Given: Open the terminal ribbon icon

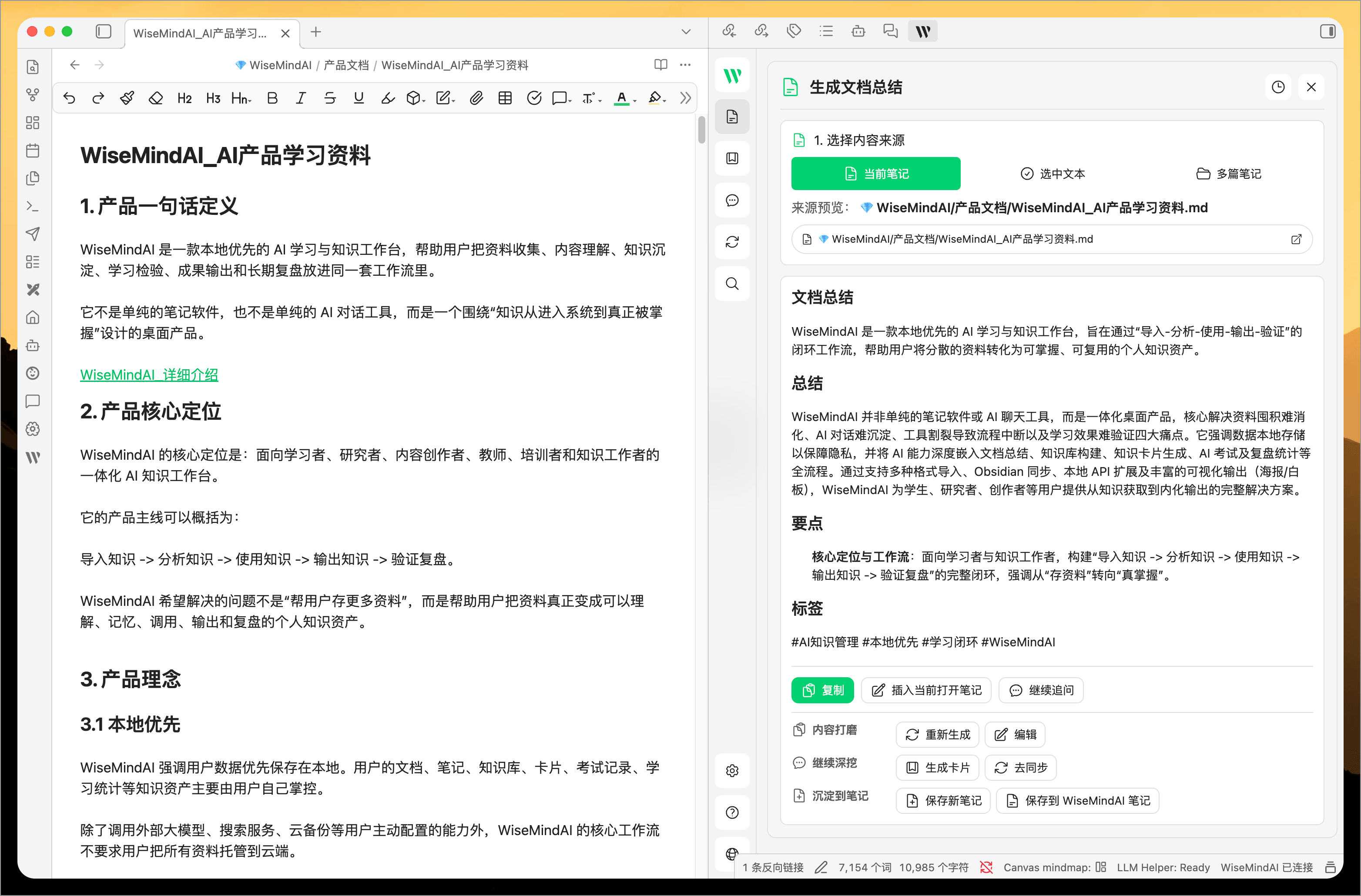Looking at the screenshot, I should pyautogui.click(x=33, y=206).
